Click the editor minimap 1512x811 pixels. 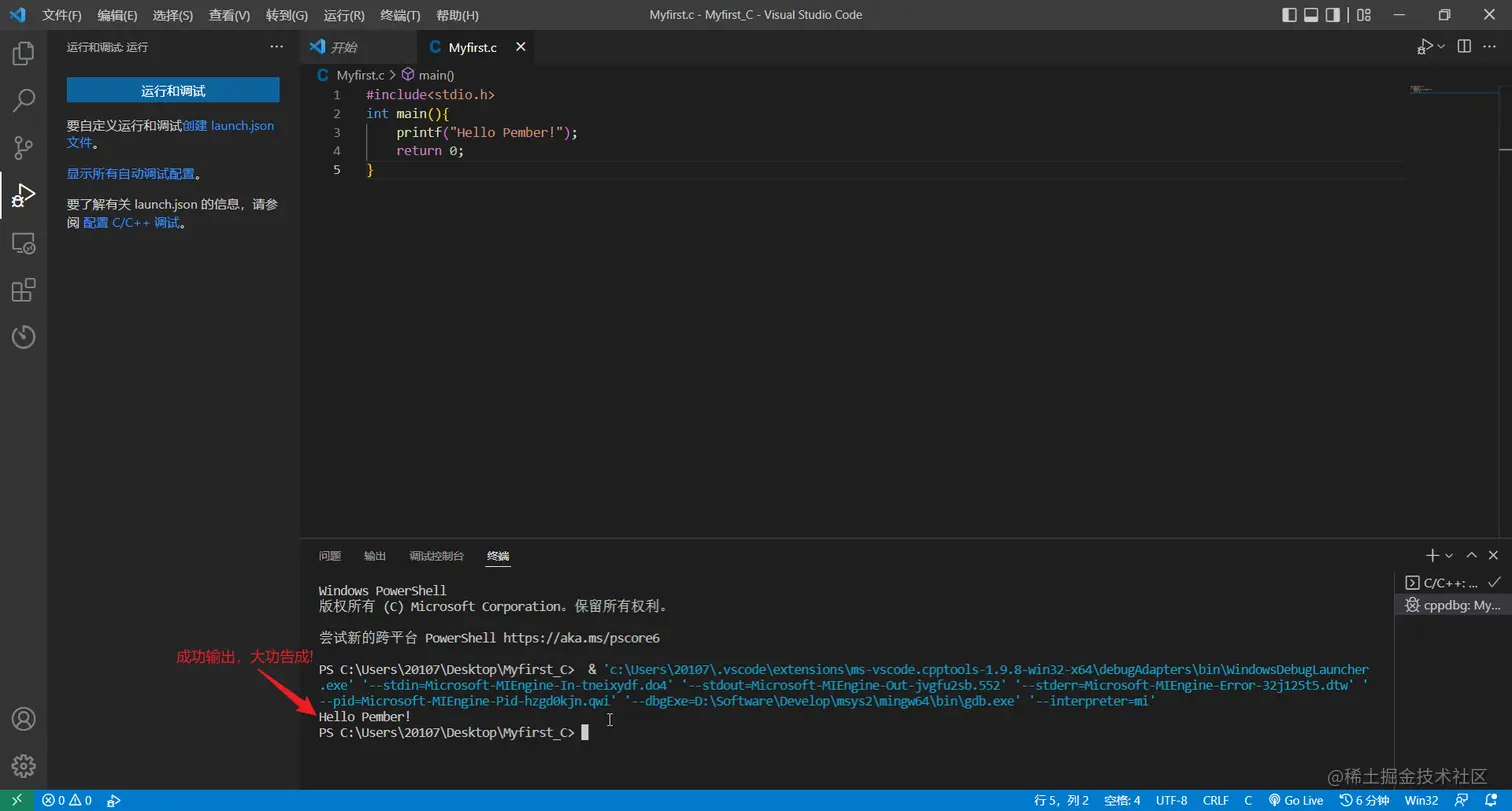pyautogui.click(x=1451, y=89)
